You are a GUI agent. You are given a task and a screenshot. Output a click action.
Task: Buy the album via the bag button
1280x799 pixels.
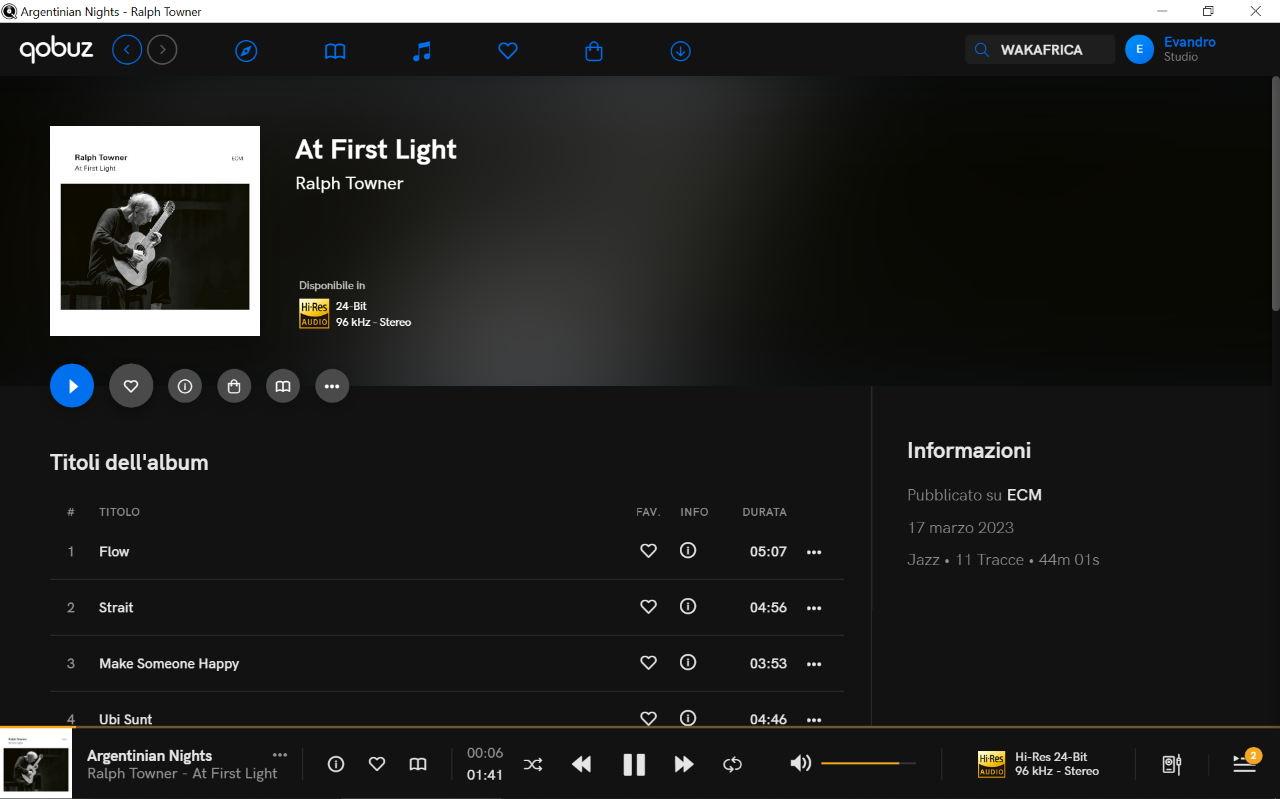[x=234, y=386]
